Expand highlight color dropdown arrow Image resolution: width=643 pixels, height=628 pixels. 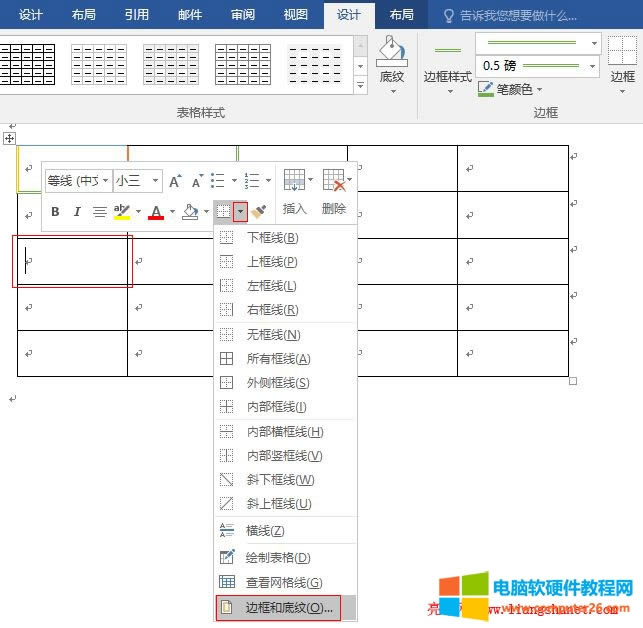click(x=139, y=212)
